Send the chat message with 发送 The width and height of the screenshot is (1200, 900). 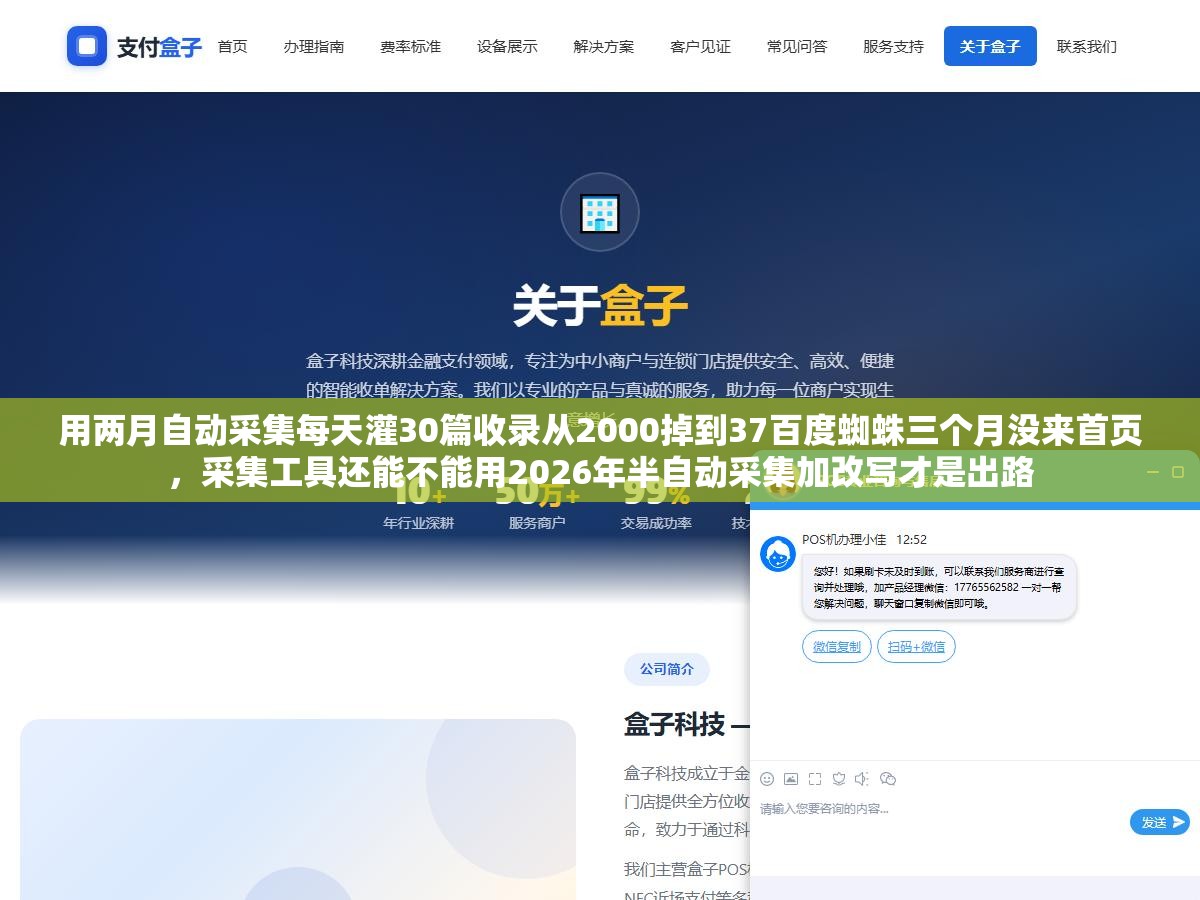[1160, 822]
